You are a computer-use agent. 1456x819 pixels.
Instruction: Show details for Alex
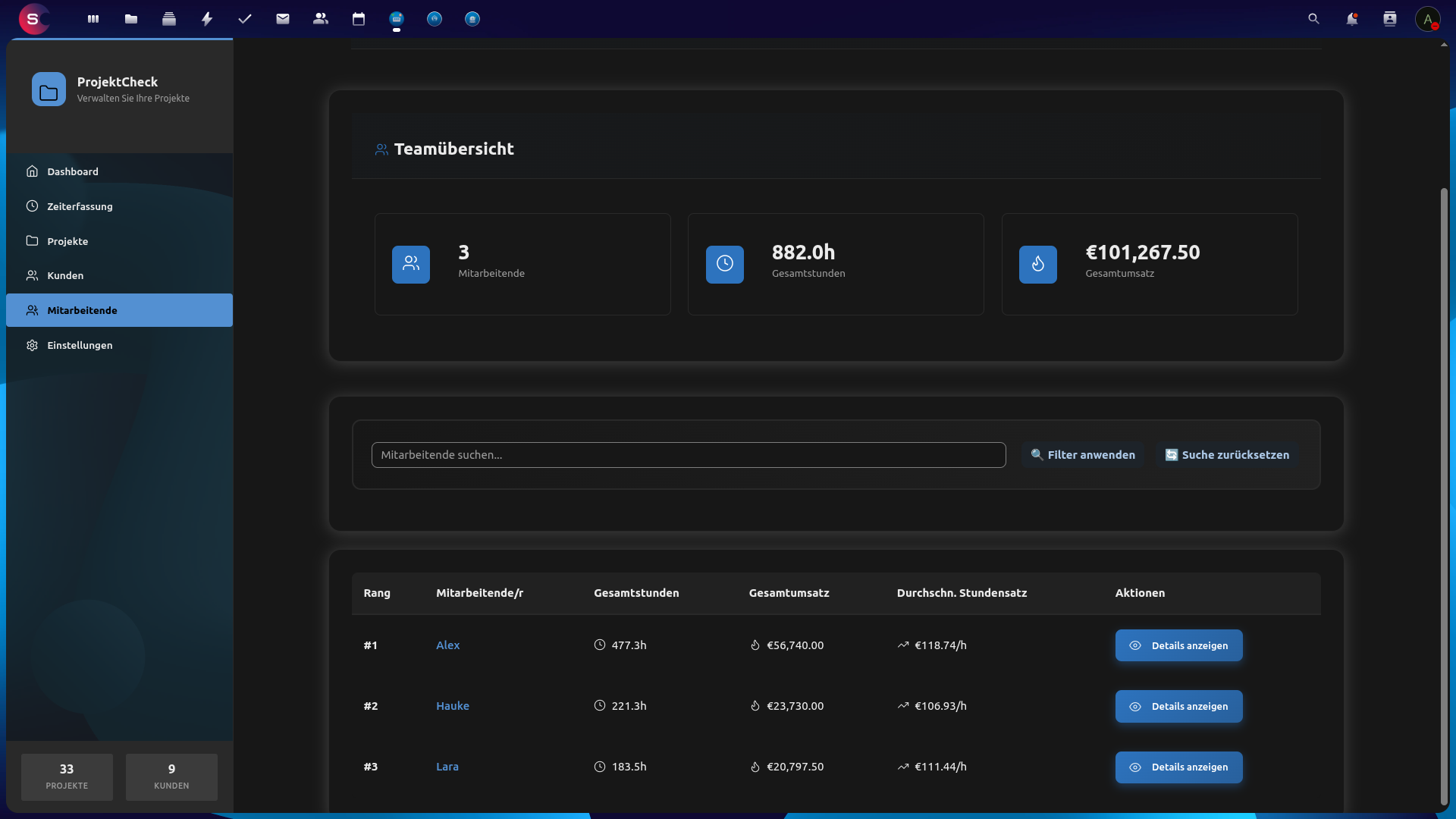coord(1178,645)
